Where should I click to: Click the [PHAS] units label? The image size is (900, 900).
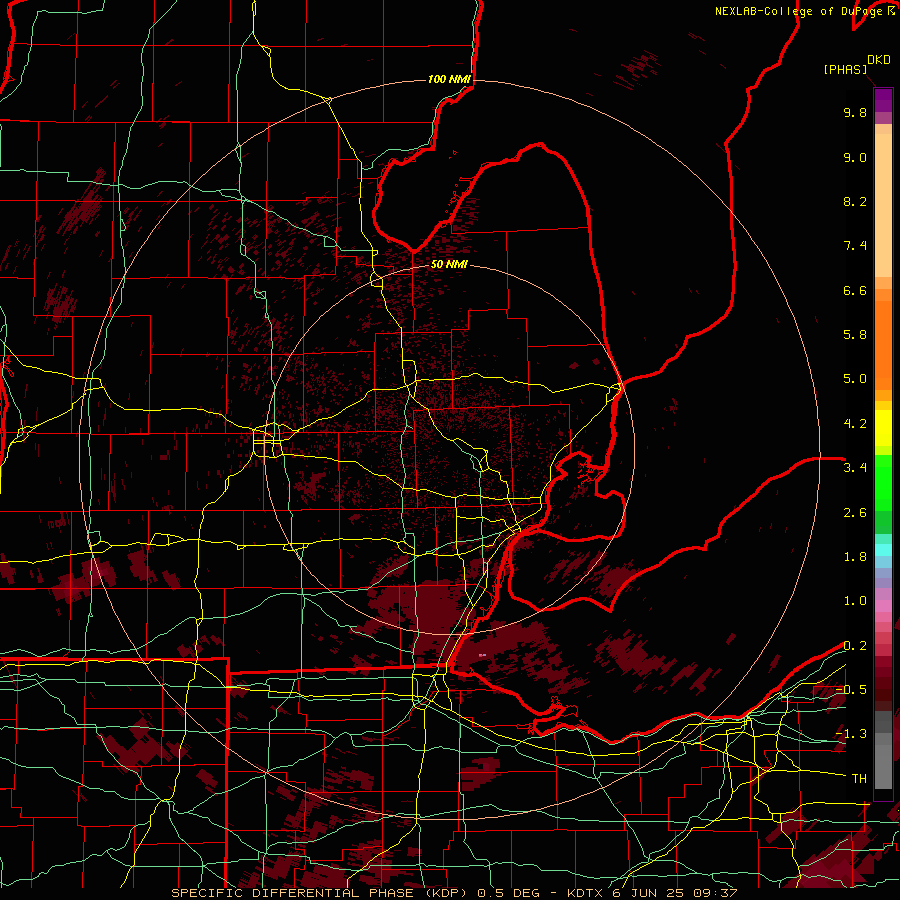pyautogui.click(x=845, y=69)
